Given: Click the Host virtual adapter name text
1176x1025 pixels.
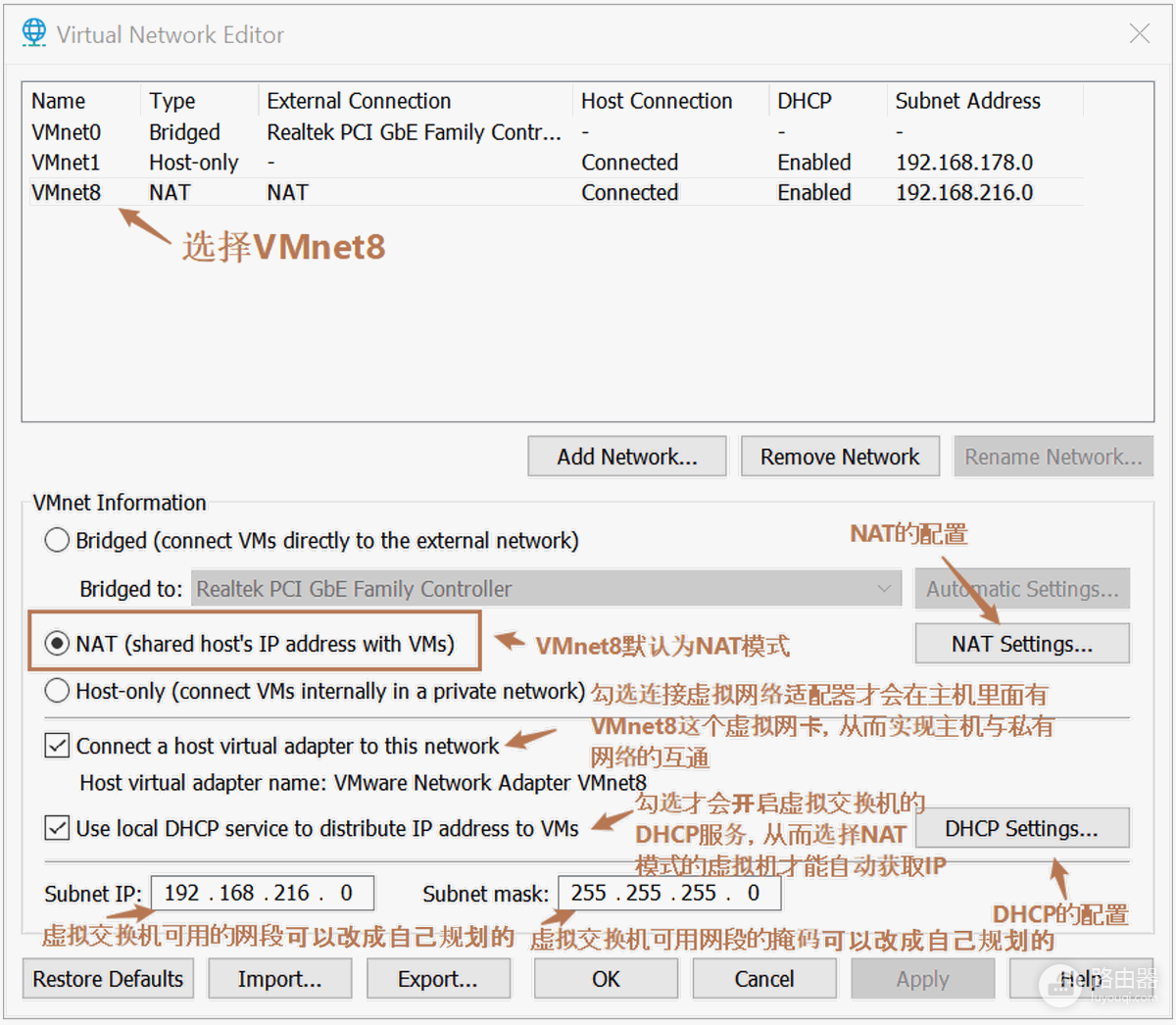Looking at the screenshot, I should (x=364, y=783).
